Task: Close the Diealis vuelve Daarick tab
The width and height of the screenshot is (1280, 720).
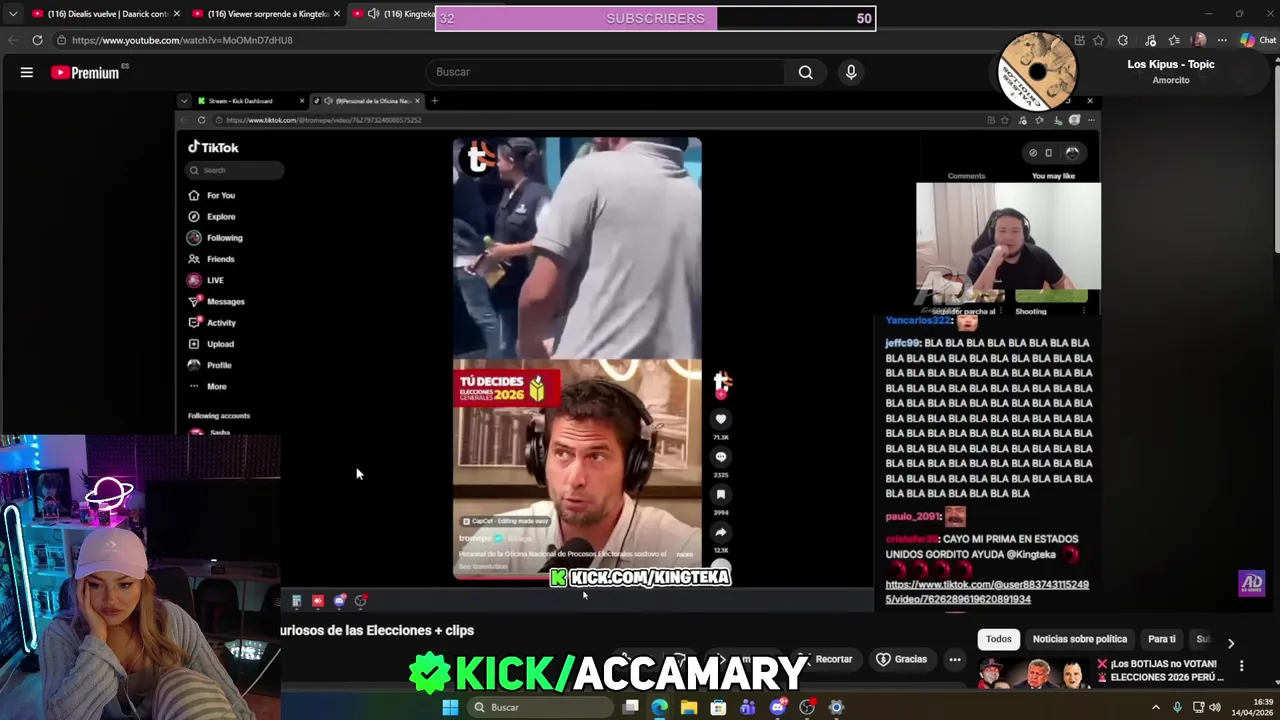Action: (176, 14)
